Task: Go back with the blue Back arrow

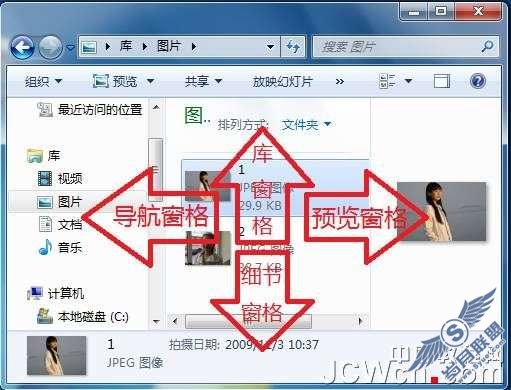Action: 22,47
